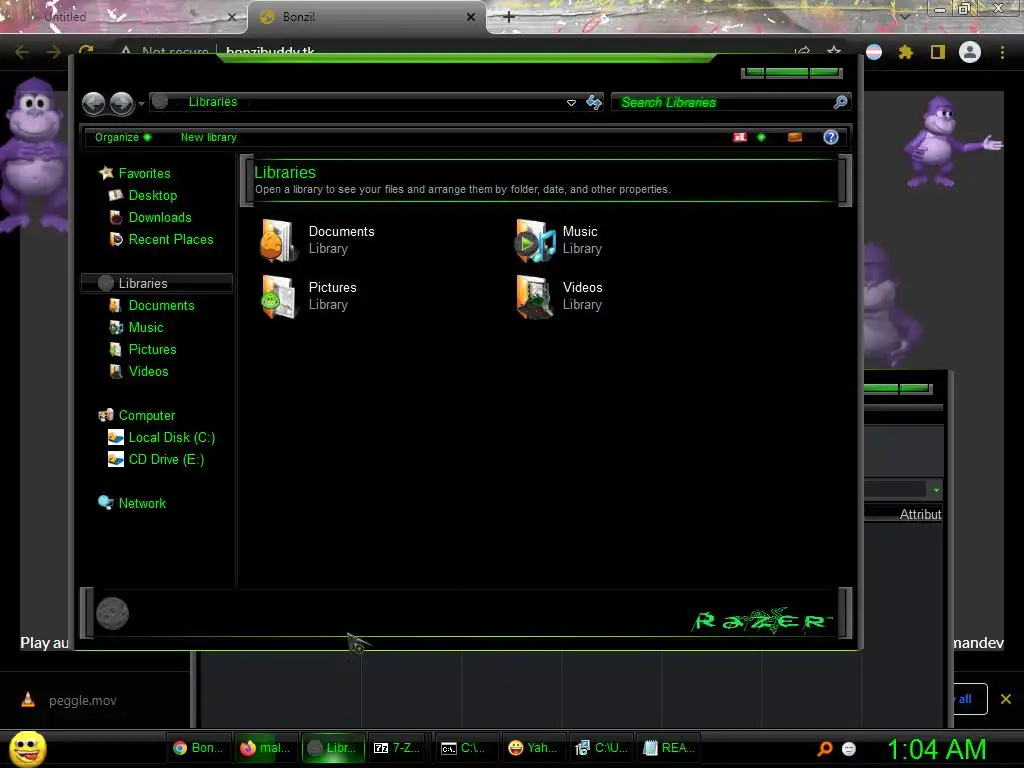Open the Organize menu

click(x=123, y=137)
